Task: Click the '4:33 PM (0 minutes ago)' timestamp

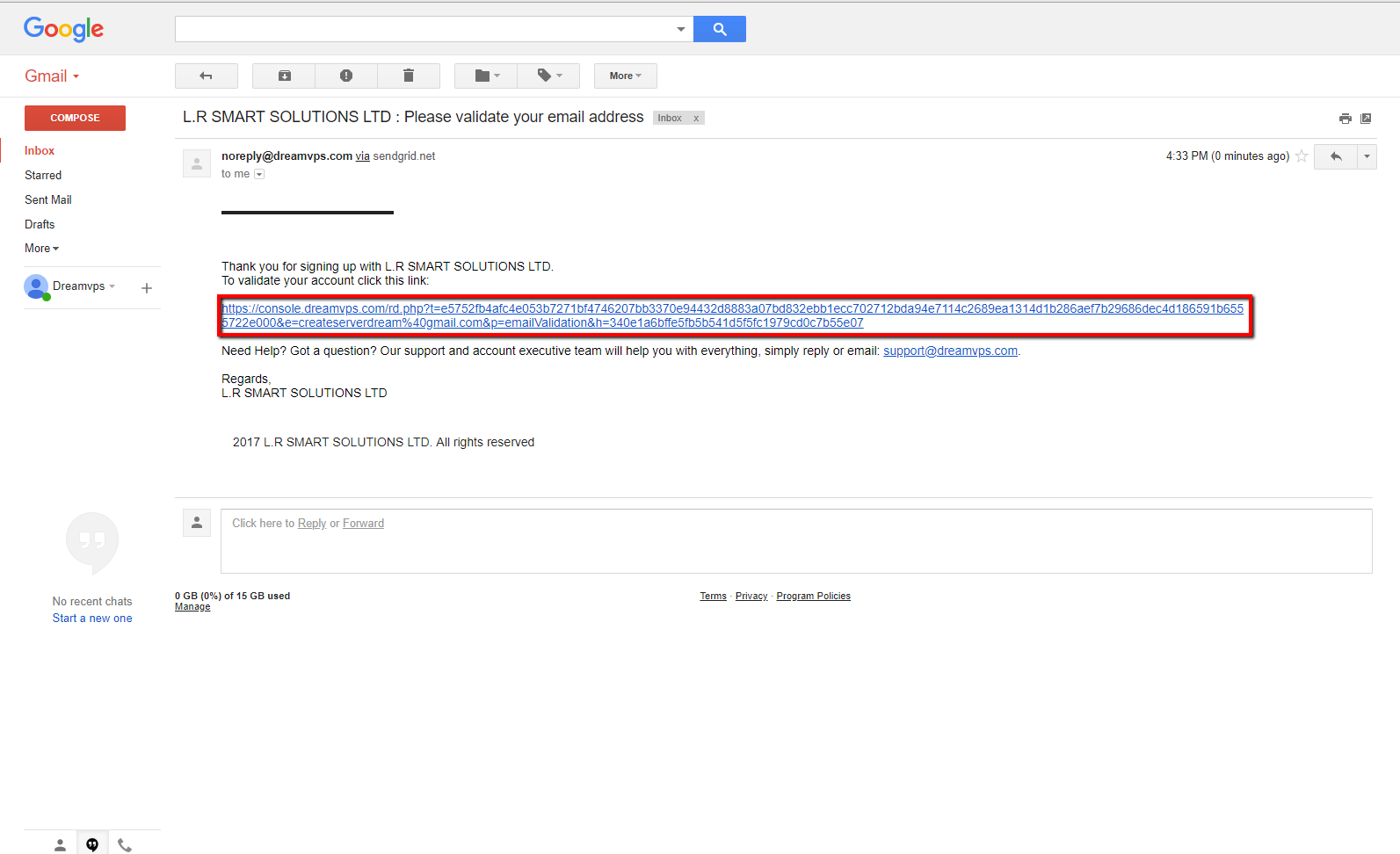Action: coord(1228,156)
